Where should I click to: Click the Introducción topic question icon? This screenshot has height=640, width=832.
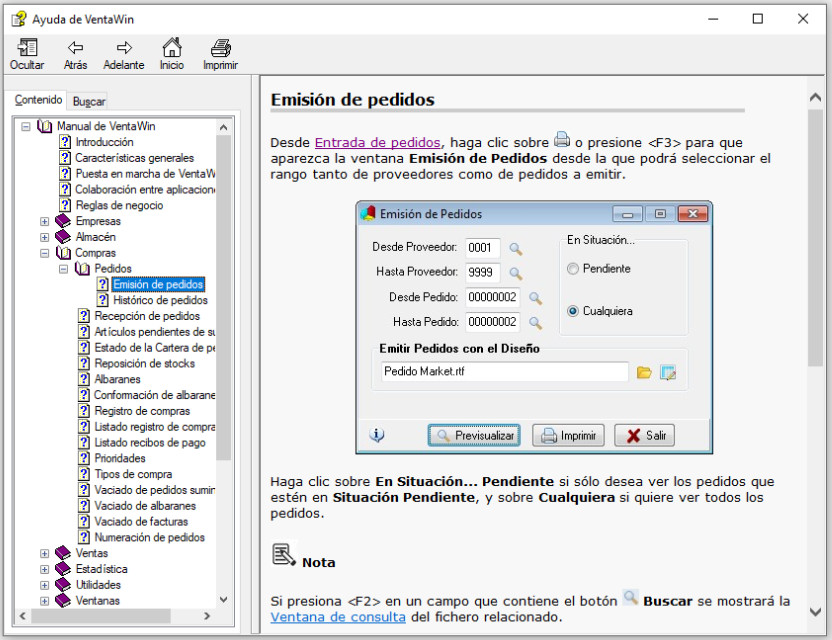(65, 142)
